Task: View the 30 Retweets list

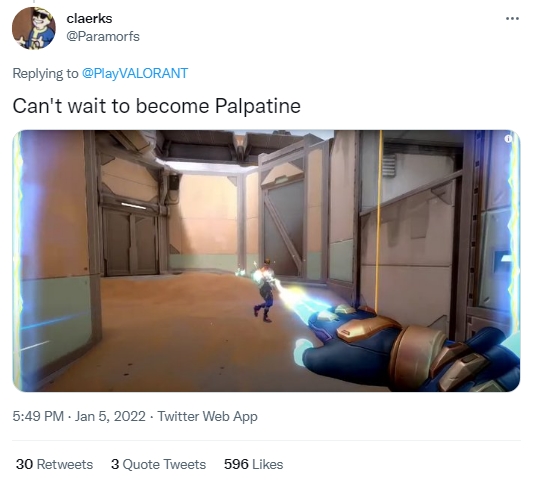Action: [54, 464]
